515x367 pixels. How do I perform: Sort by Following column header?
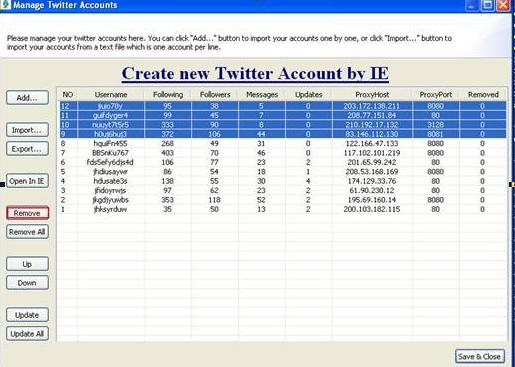[x=168, y=95]
